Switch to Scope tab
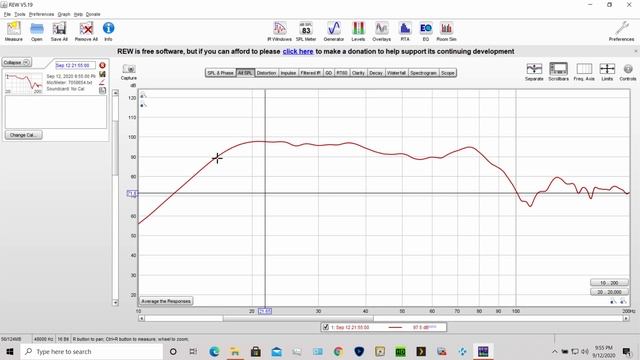The width and height of the screenshot is (640, 360). [x=448, y=73]
